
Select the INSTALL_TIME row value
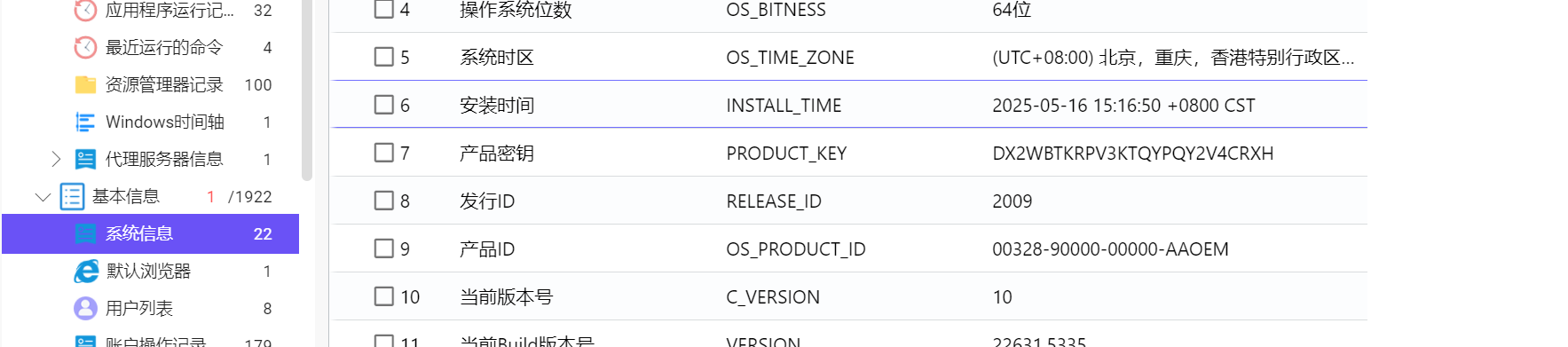1123,105
